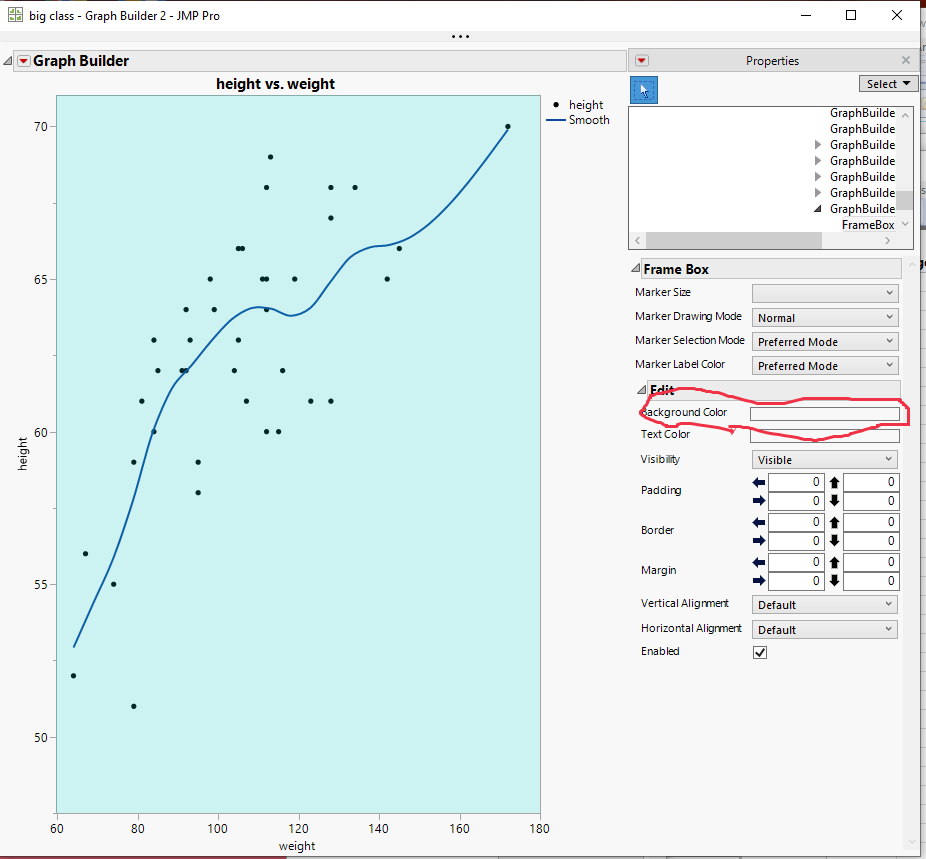
Task: Edit the top Border value field
Action: pos(871,522)
